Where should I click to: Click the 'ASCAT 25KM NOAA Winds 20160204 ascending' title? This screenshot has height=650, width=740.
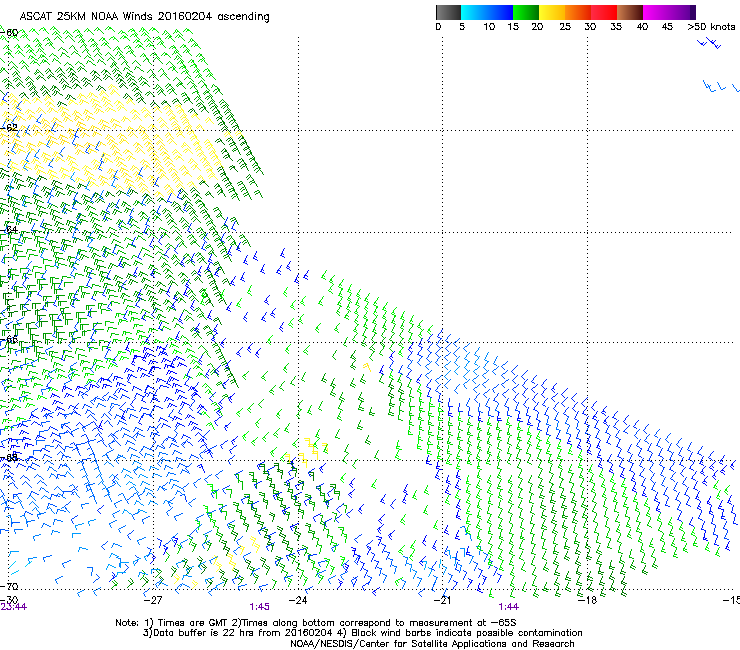(144, 17)
